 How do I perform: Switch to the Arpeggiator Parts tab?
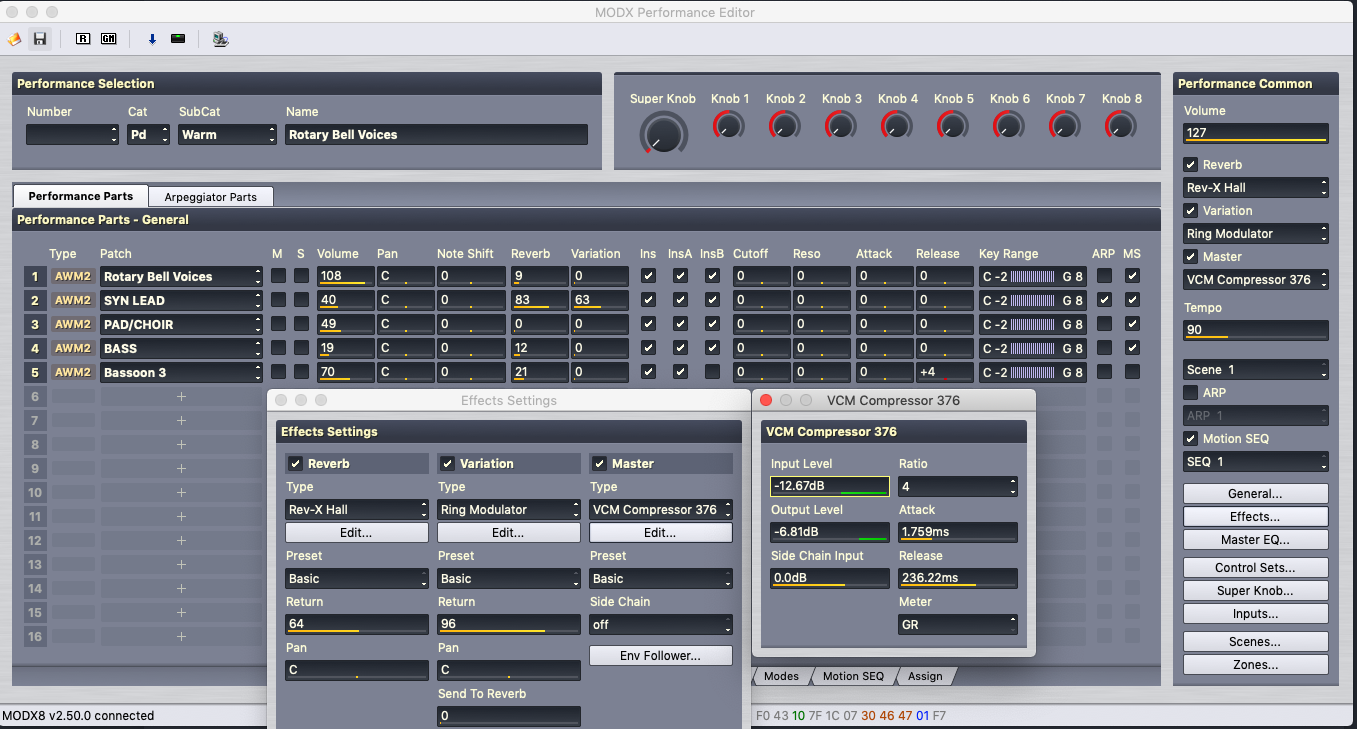[210, 197]
